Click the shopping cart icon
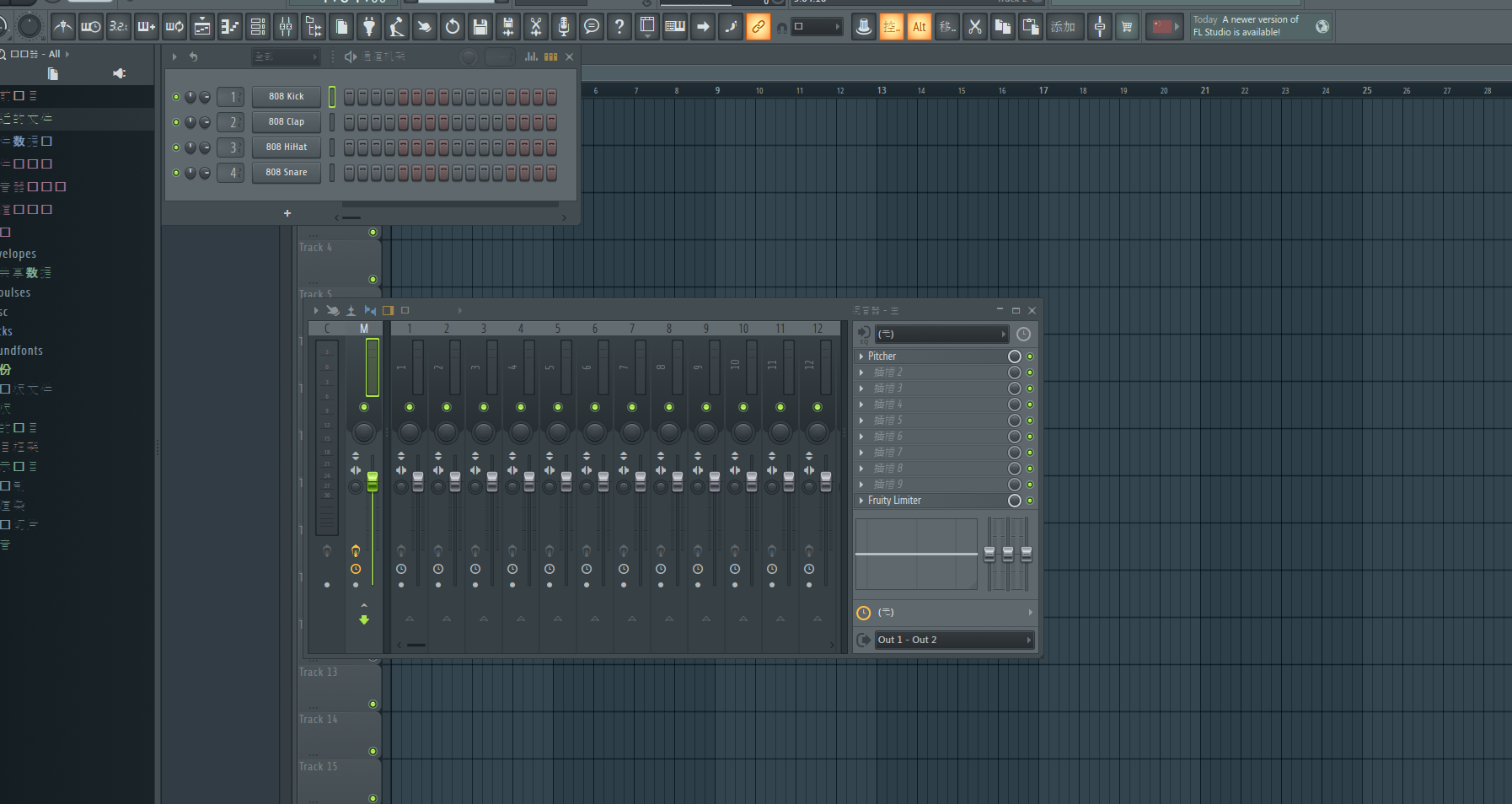Screen dimensions: 1512x804 pos(1127,27)
